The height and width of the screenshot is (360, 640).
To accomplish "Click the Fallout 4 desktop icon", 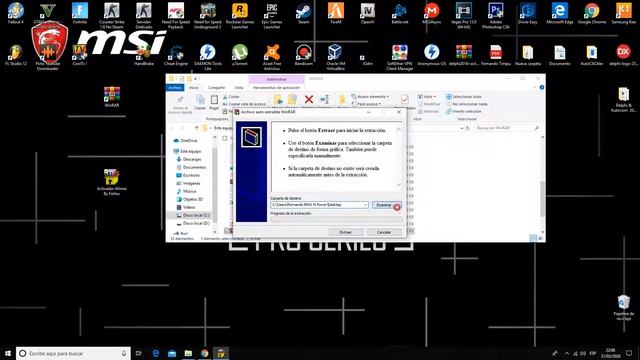I will (x=16, y=13).
